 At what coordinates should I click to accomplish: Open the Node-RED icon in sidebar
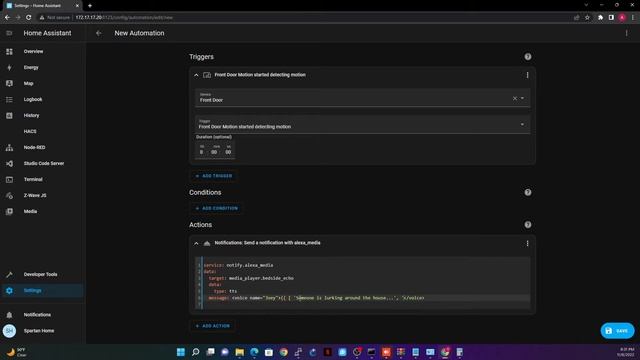point(9,147)
